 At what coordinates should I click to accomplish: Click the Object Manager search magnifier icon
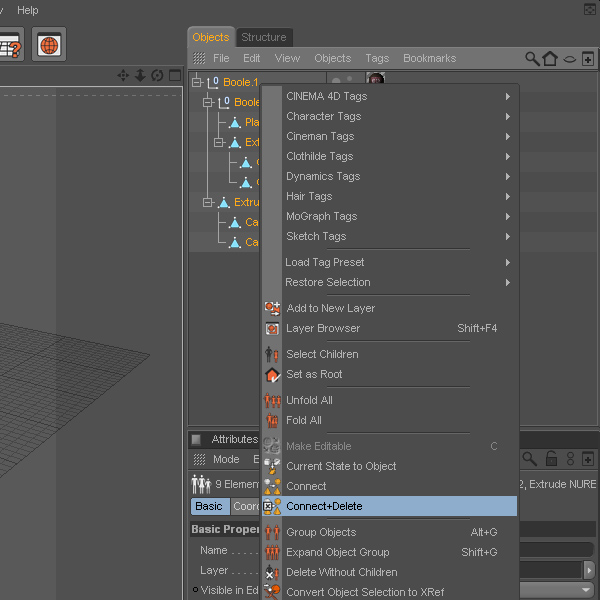coord(532,59)
